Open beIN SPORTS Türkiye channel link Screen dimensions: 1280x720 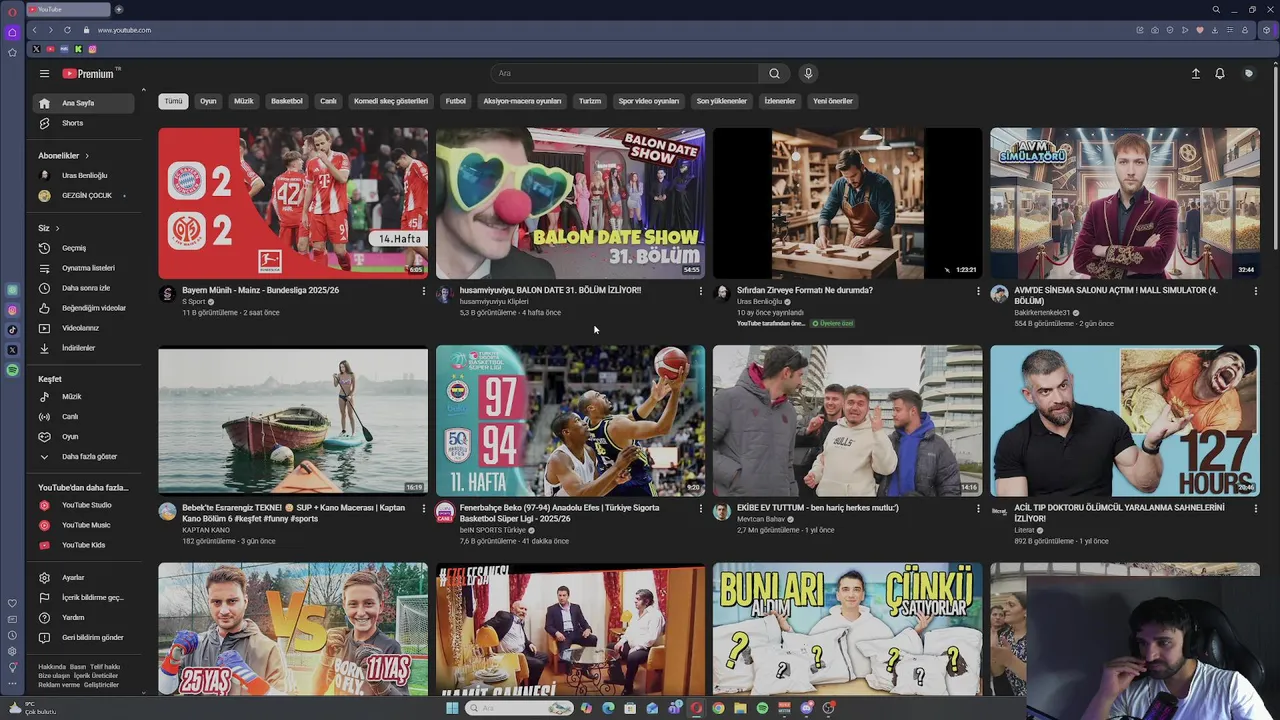492,530
